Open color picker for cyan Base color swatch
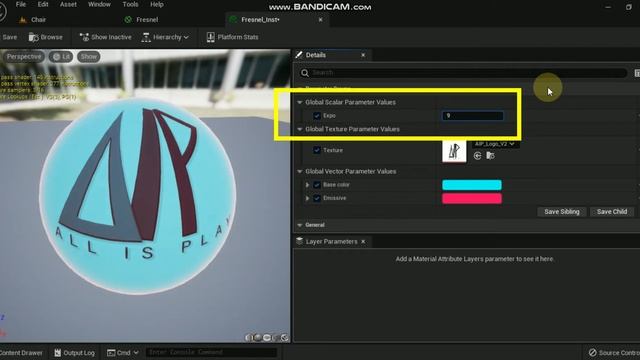 tap(472, 185)
